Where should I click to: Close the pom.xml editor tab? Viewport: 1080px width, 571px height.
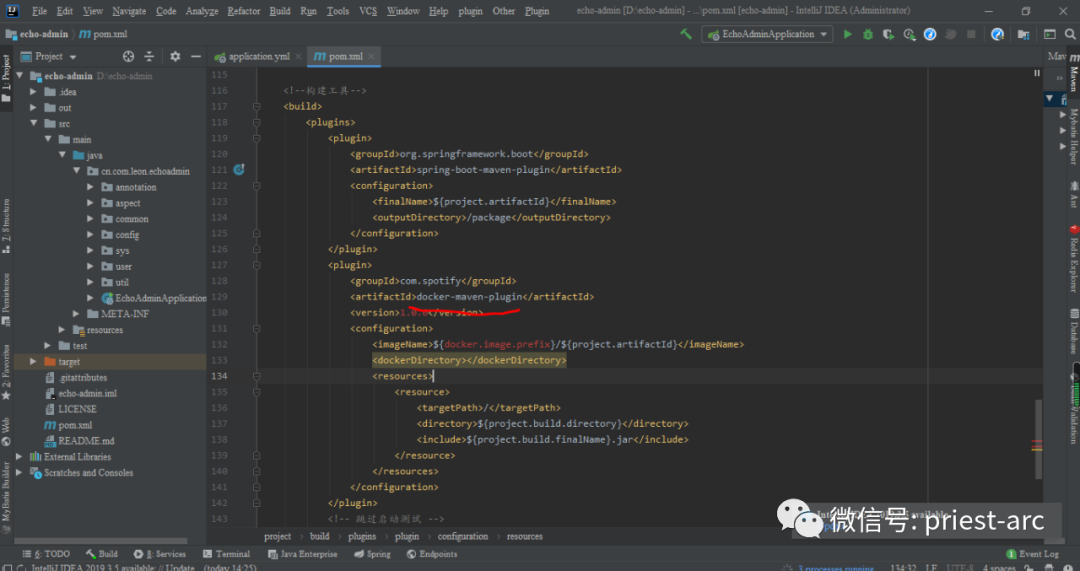click(371, 56)
